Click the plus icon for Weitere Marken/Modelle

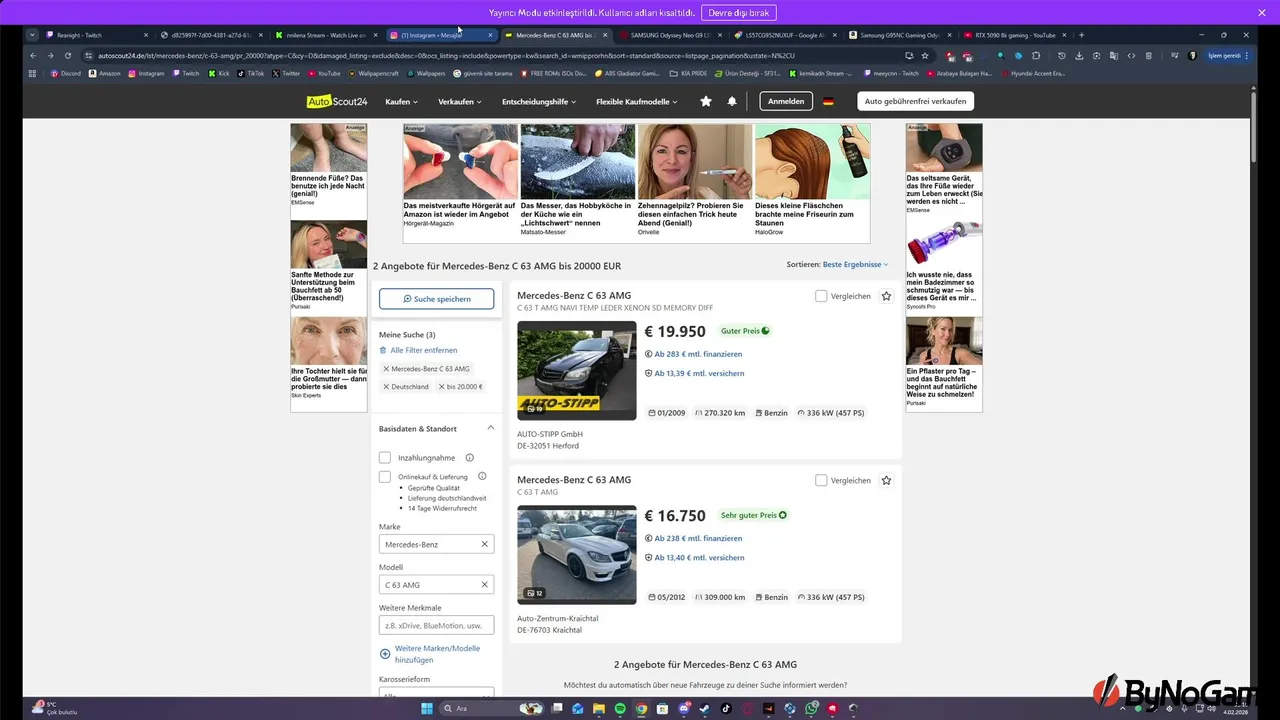[x=385, y=654]
